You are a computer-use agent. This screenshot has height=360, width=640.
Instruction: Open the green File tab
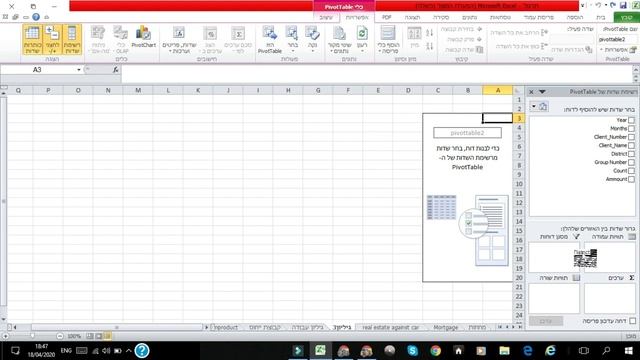626,17
